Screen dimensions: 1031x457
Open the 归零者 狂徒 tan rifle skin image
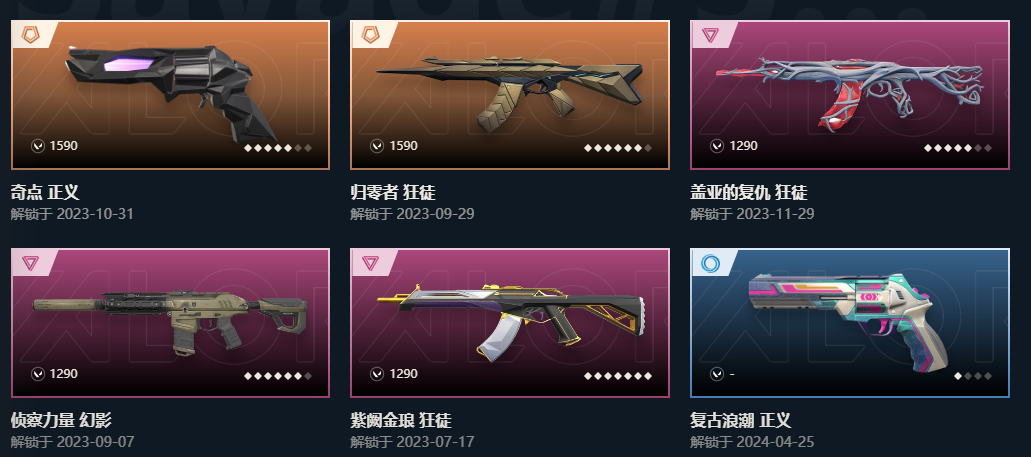click(510, 90)
